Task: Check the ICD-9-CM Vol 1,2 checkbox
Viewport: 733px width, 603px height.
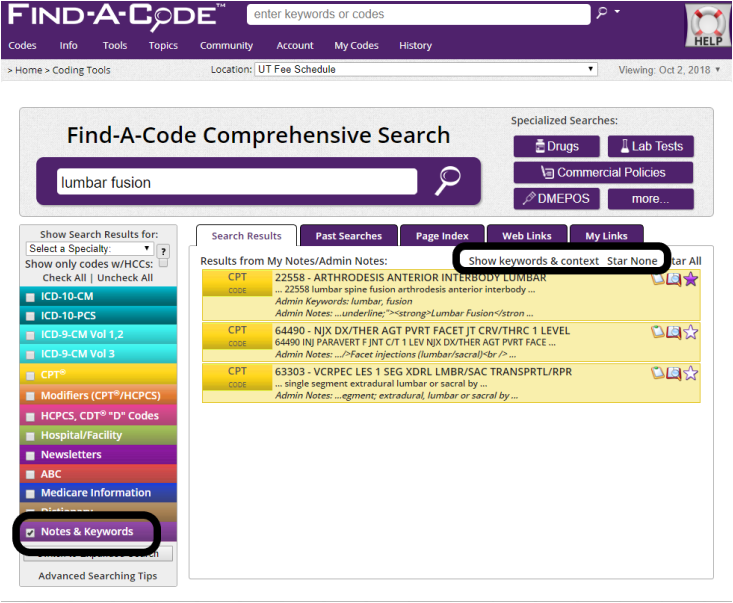Action: coord(30,336)
